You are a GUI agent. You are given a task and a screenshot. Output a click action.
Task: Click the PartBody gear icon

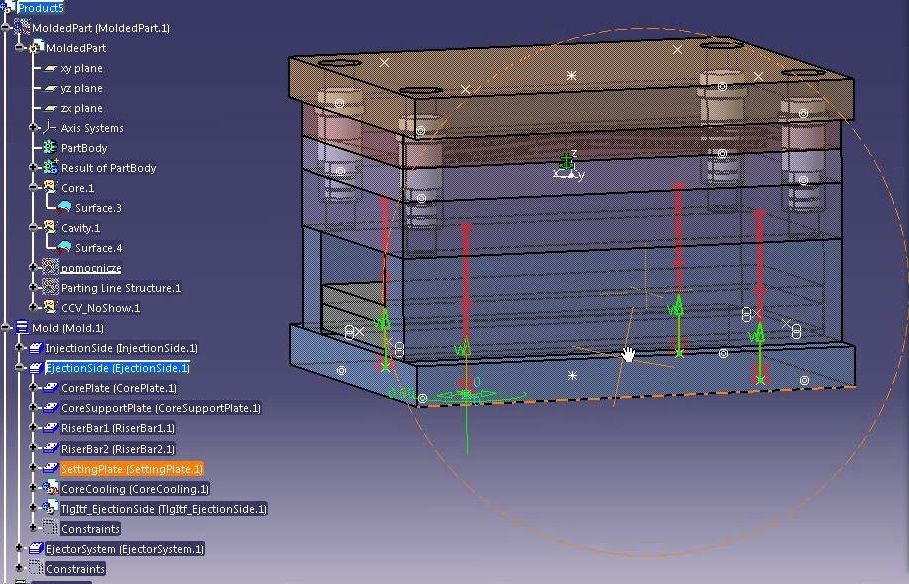50,148
